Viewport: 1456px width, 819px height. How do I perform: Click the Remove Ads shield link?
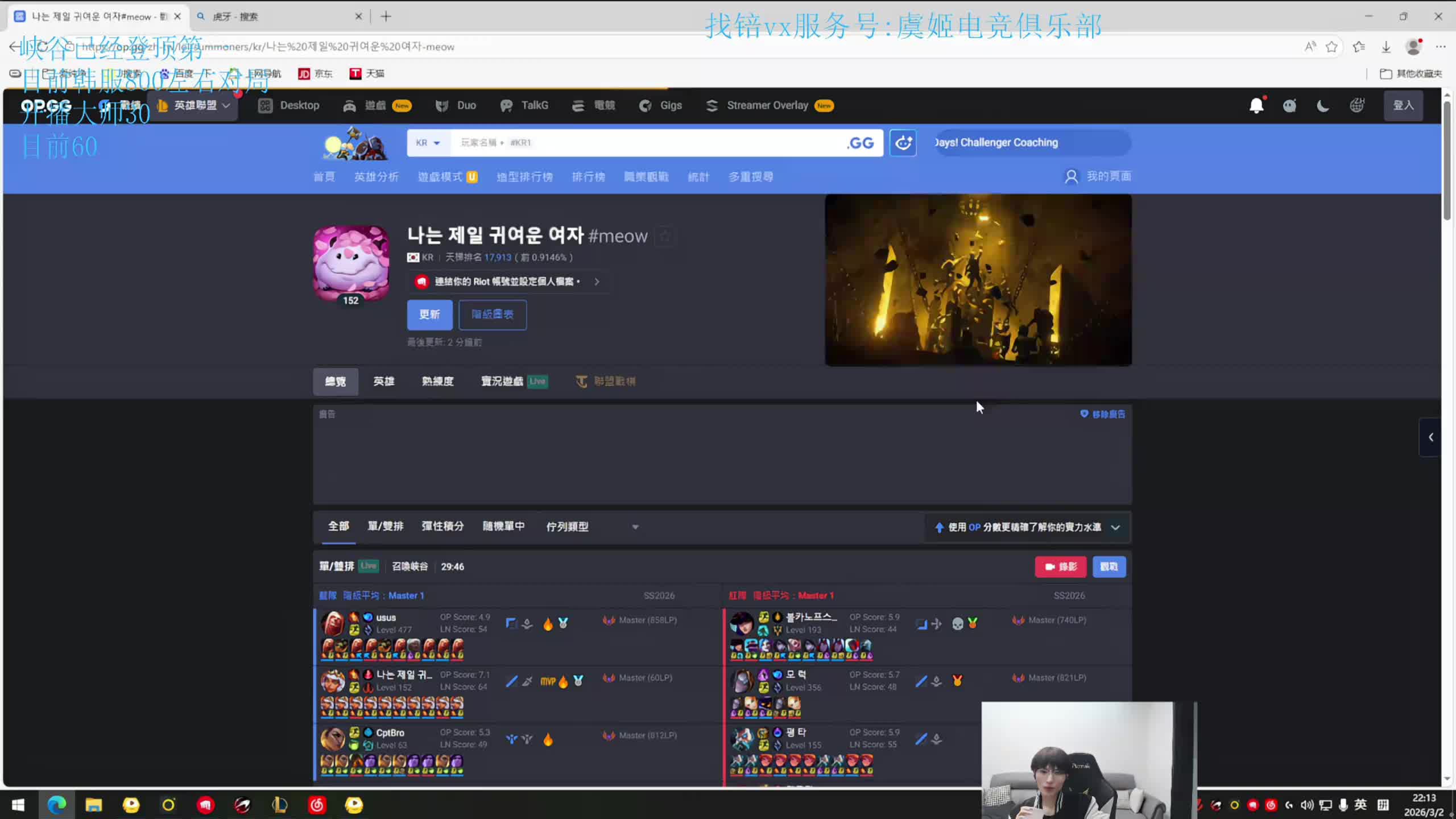click(x=1102, y=414)
